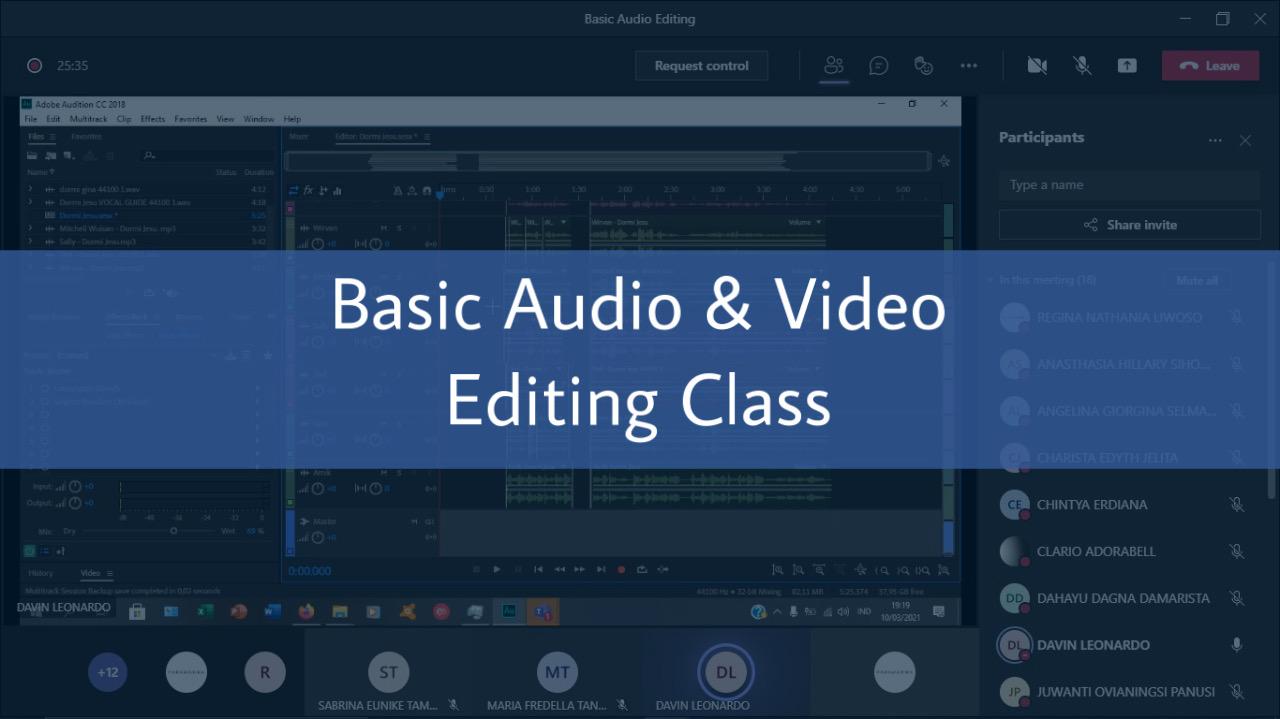
Task: Open the Effects menu in Audition
Action: tap(153, 119)
